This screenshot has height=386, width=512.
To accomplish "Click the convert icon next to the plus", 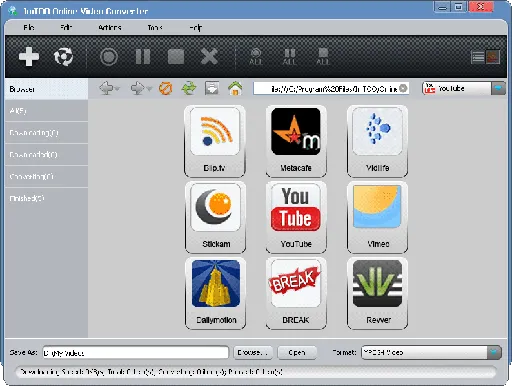I will coord(63,56).
